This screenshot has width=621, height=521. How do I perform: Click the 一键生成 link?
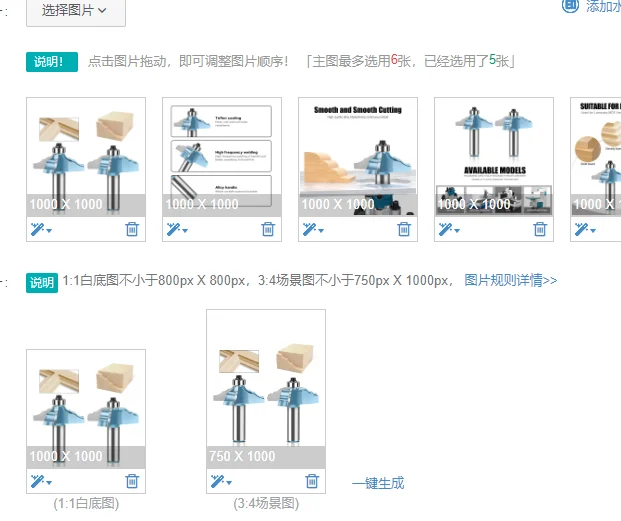pos(378,483)
